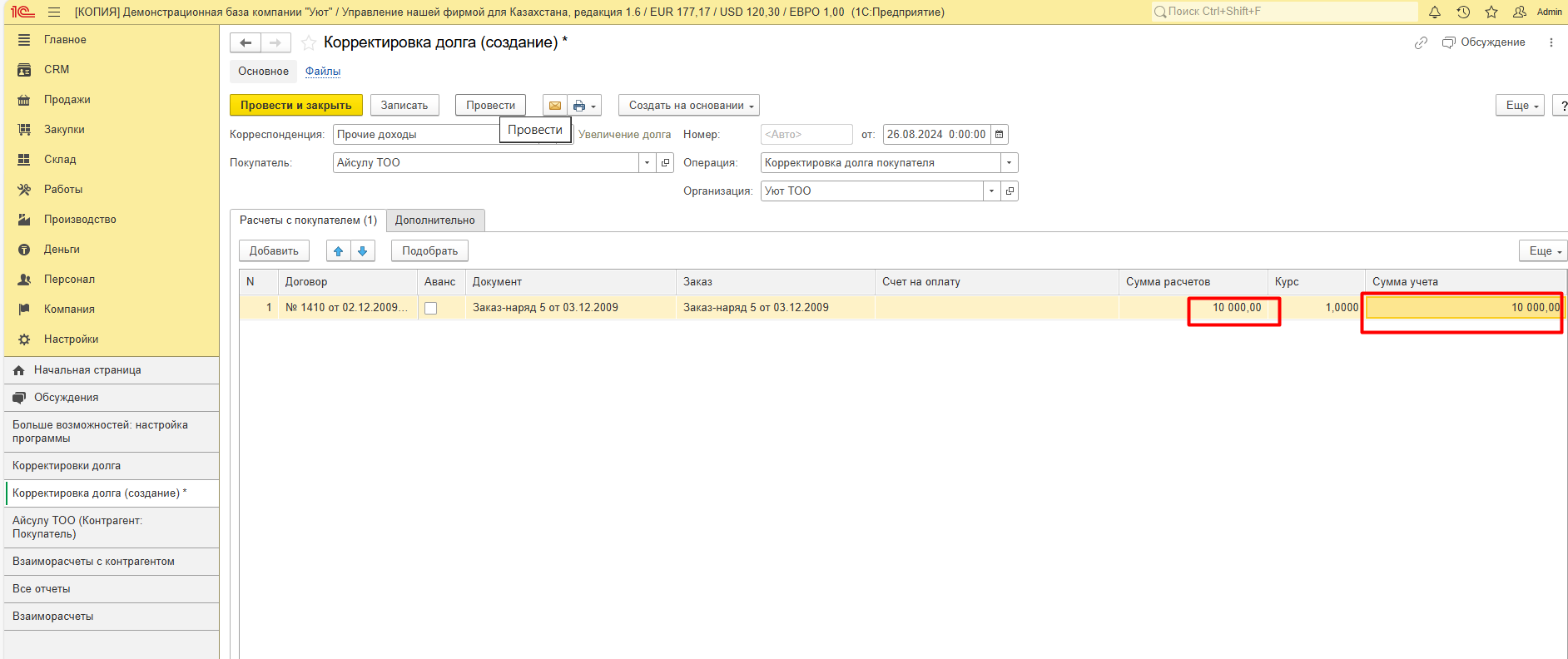The height and width of the screenshot is (659, 1568).
Task: Copy link to document icon
Action: 1421,42
